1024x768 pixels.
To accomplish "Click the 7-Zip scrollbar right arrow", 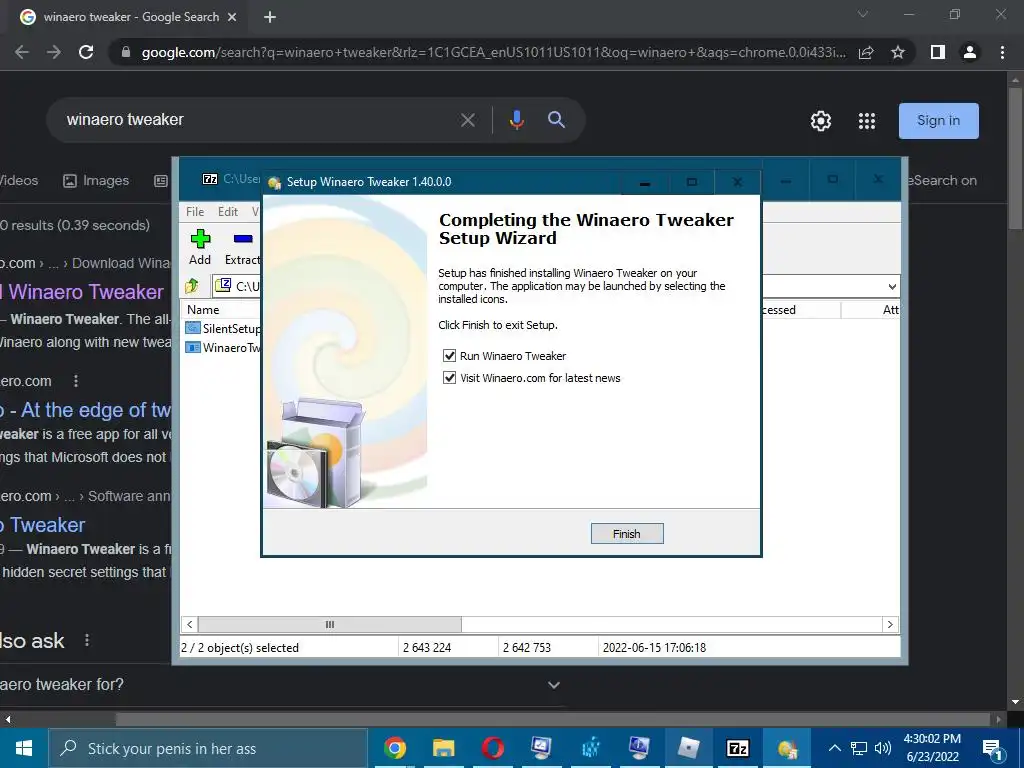I will coord(889,624).
